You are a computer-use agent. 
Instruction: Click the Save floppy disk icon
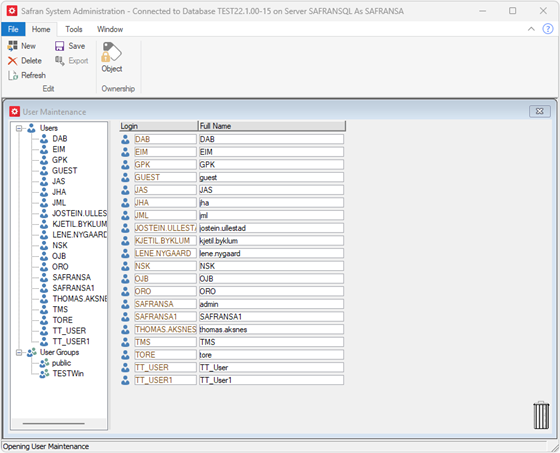(x=59, y=46)
